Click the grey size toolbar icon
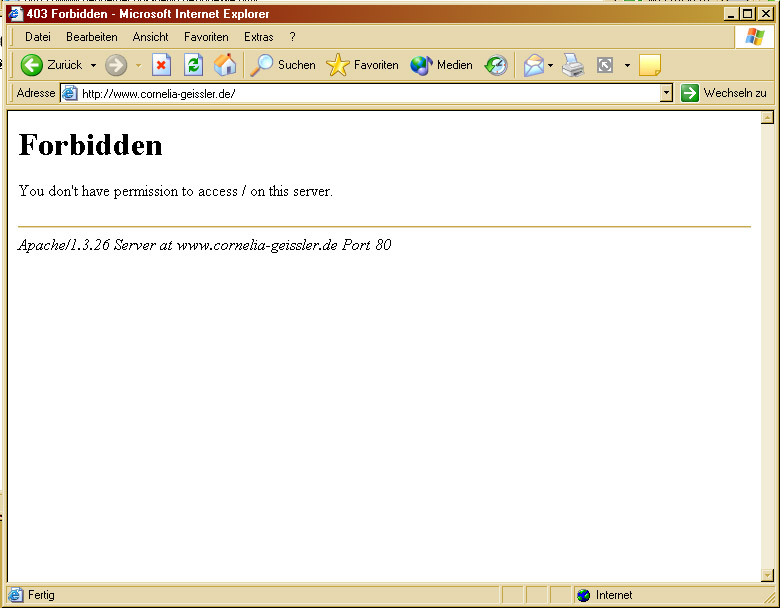This screenshot has width=780, height=608. [605, 65]
